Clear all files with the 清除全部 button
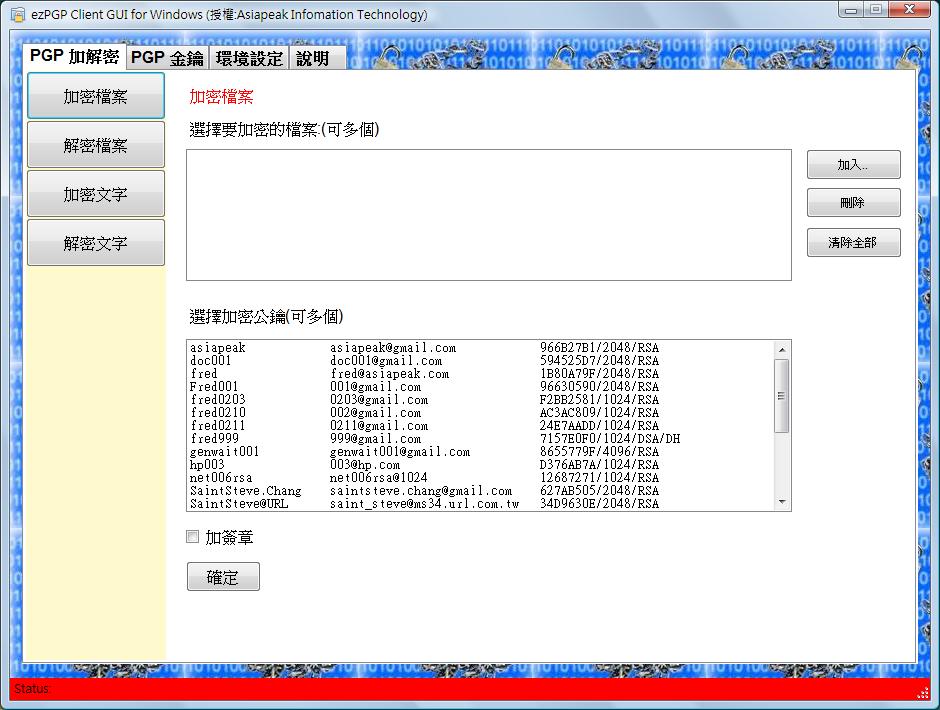The height and width of the screenshot is (710, 940). [853, 242]
